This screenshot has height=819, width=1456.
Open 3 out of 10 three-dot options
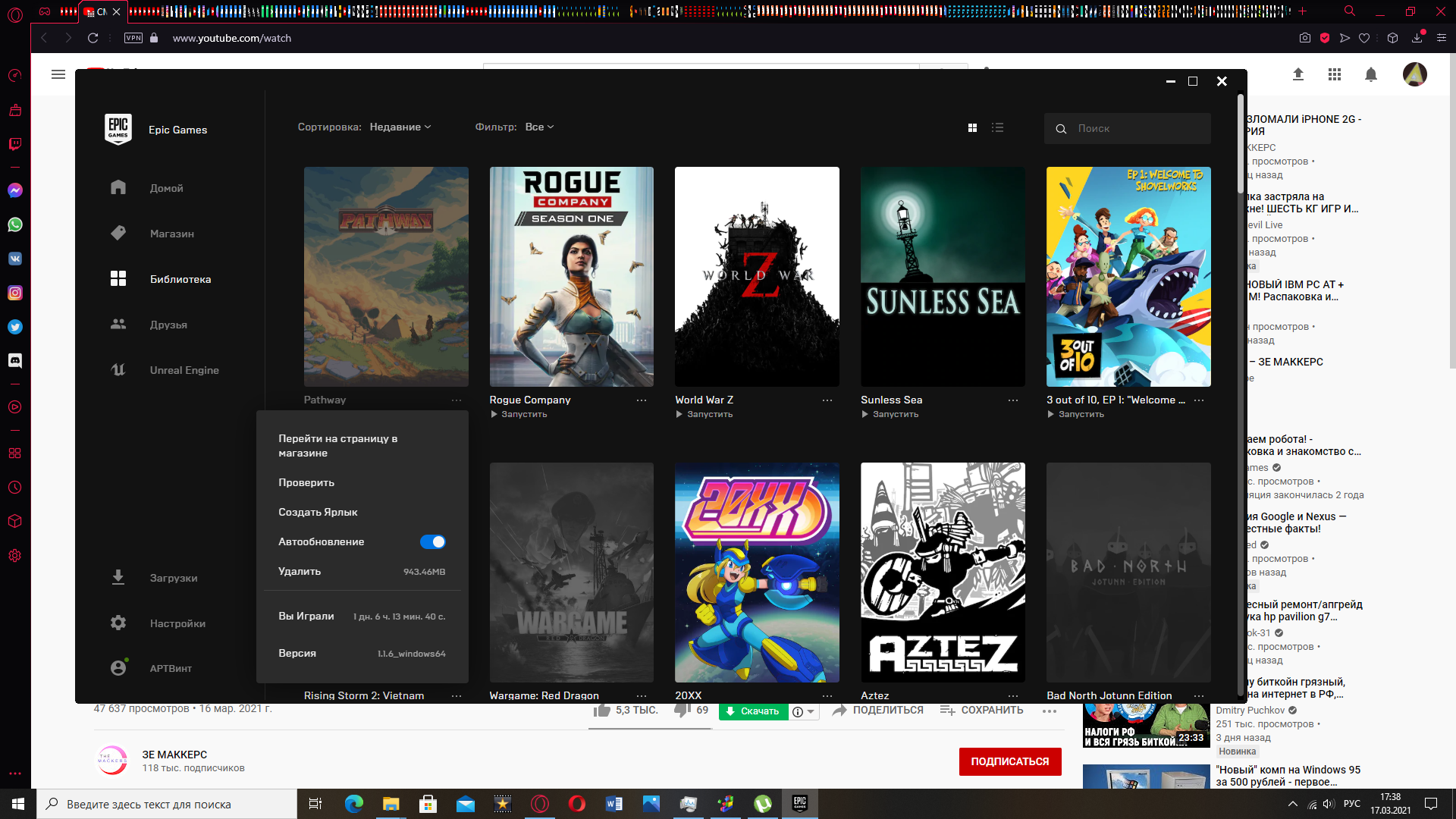point(1199,400)
